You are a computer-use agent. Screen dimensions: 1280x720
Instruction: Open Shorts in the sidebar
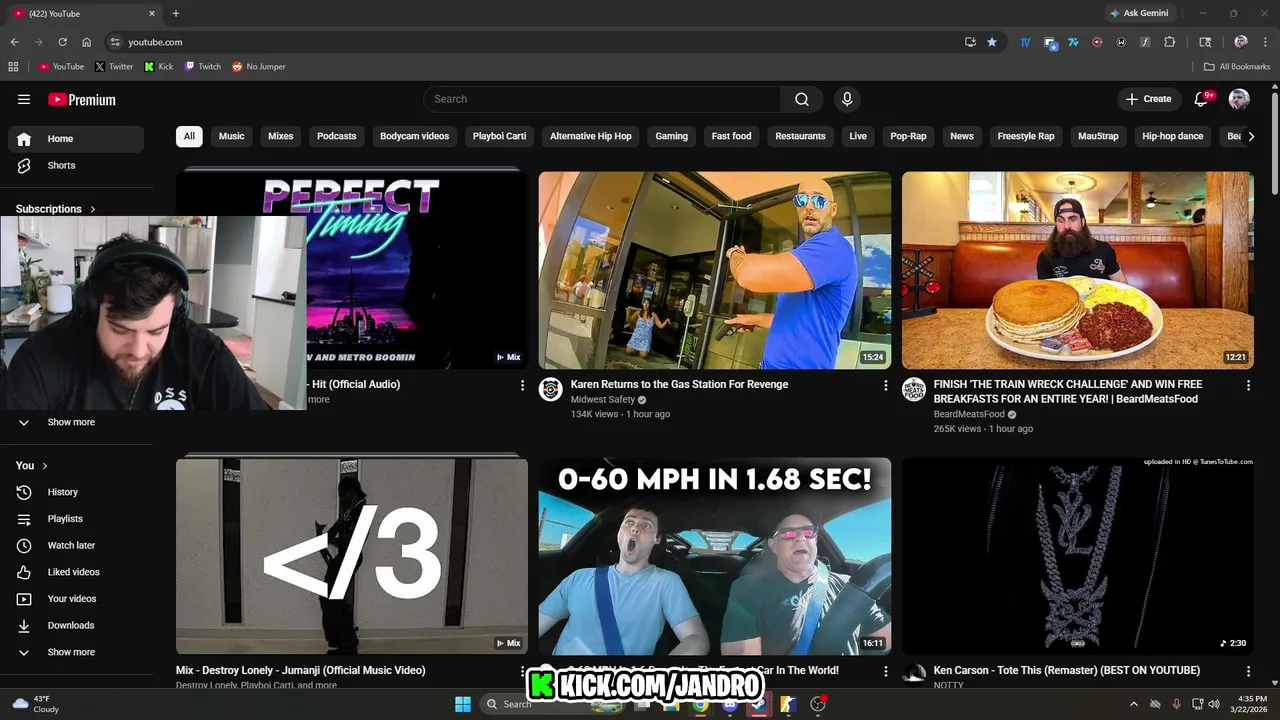(76, 165)
